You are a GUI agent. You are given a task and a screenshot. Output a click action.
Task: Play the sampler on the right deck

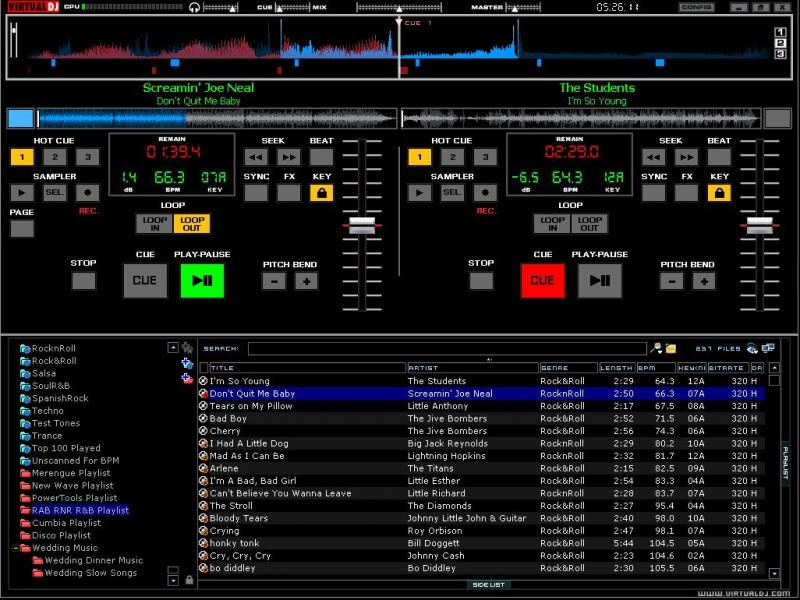[419, 193]
